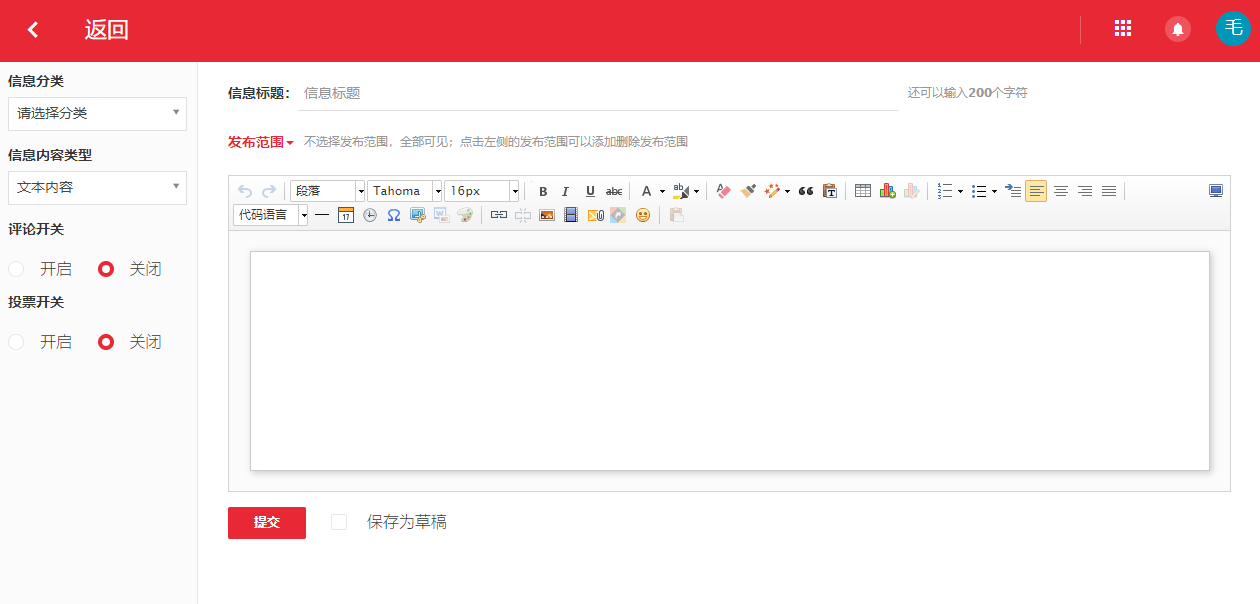The image size is (1260, 604).
Task: Insert a special character (Ω)
Action: pos(394,214)
